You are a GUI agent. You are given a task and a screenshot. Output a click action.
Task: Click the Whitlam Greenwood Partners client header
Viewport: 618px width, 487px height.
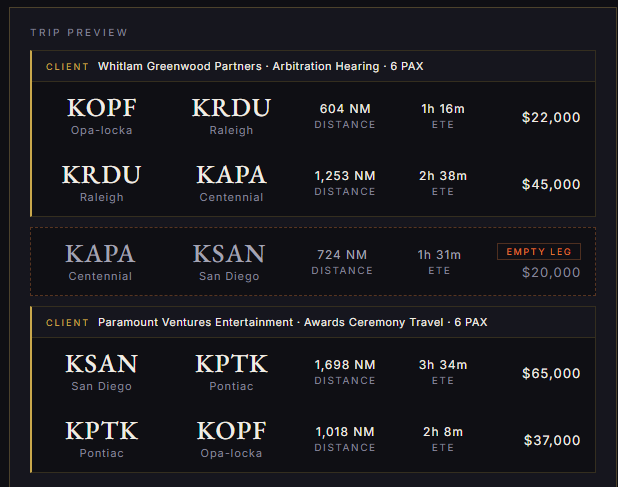[x=313, y=66]
